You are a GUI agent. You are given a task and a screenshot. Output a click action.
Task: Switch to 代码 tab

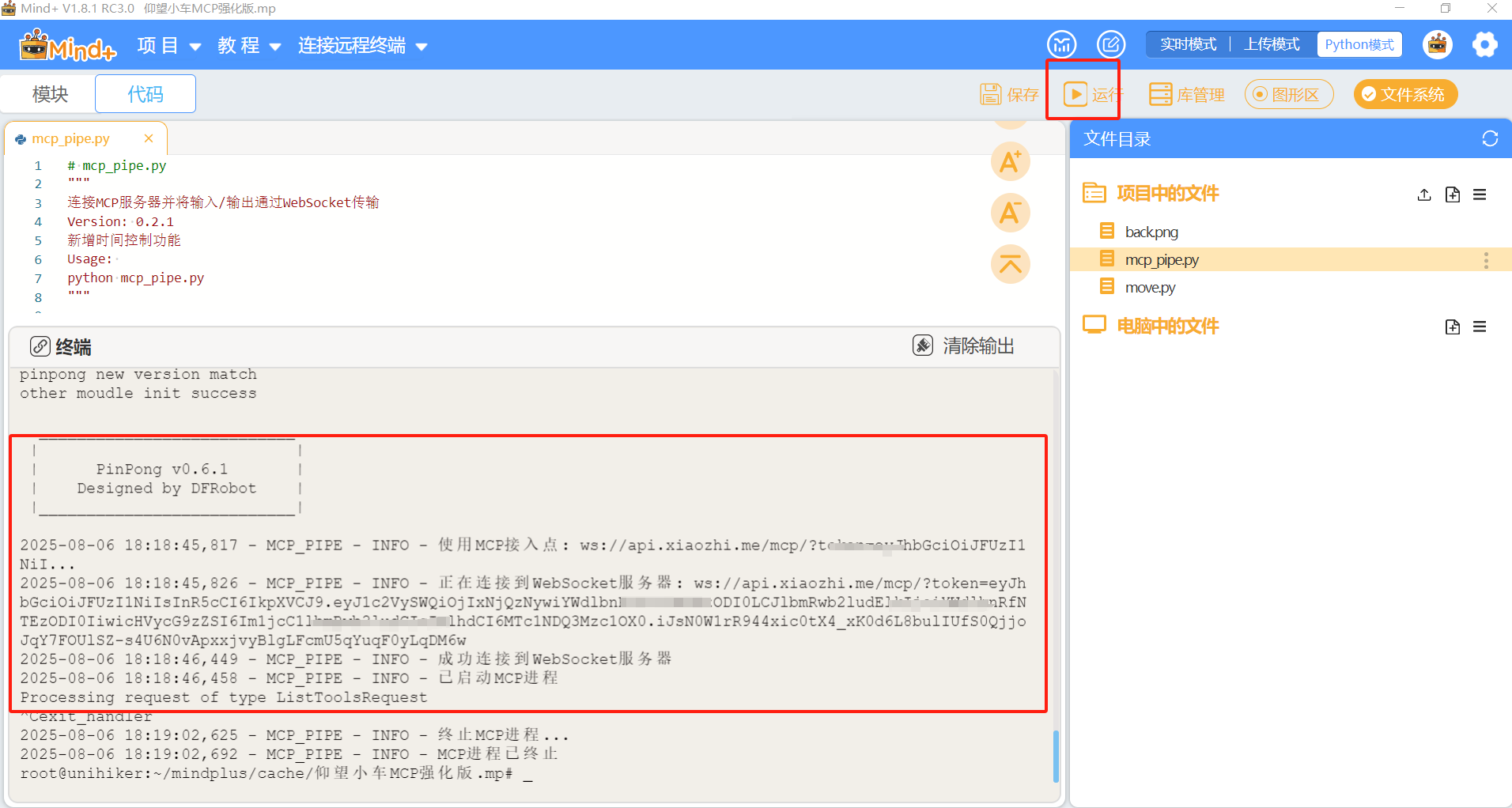click(146, 94)
